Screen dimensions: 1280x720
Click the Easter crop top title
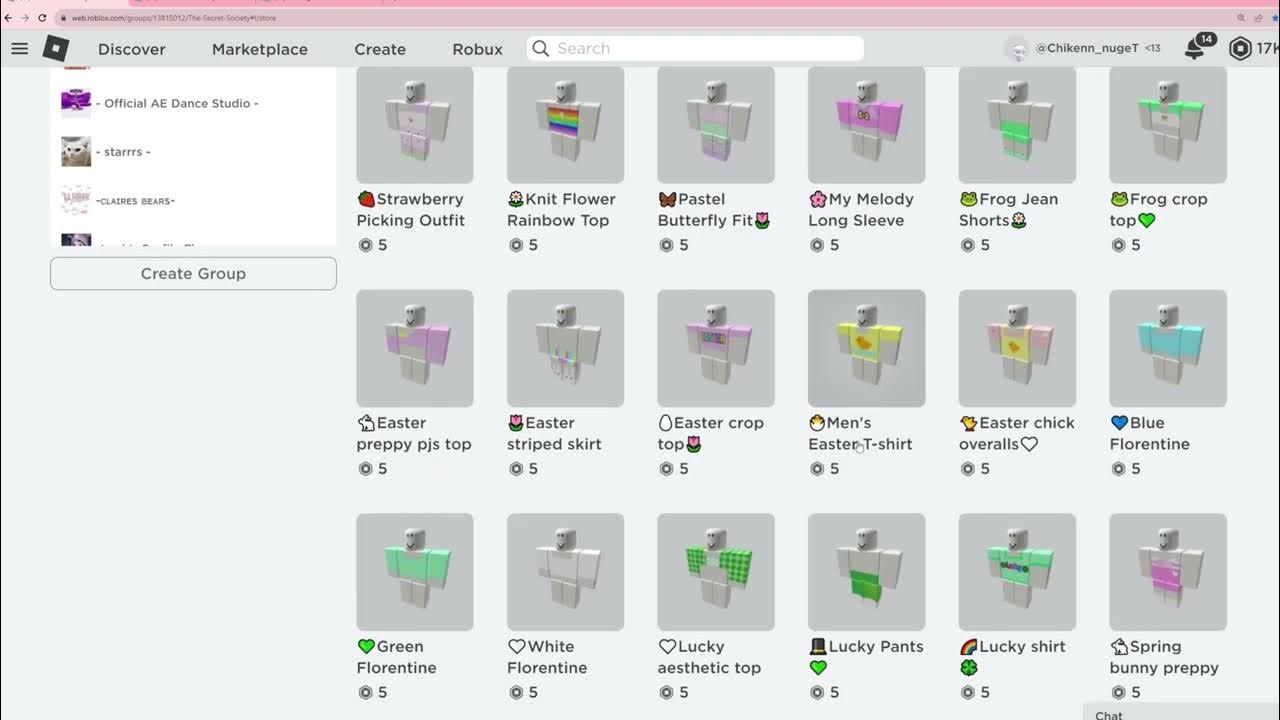tap(711, 433)
